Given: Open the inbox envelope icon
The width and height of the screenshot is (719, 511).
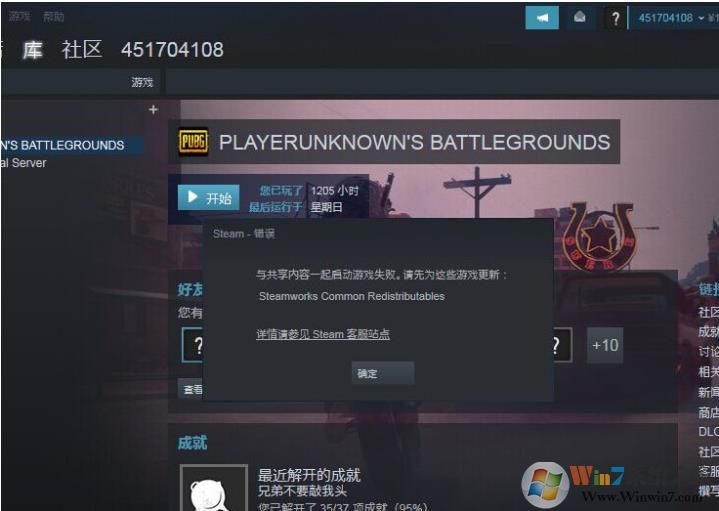Looking at the screenshot, I should click(580, 17).
